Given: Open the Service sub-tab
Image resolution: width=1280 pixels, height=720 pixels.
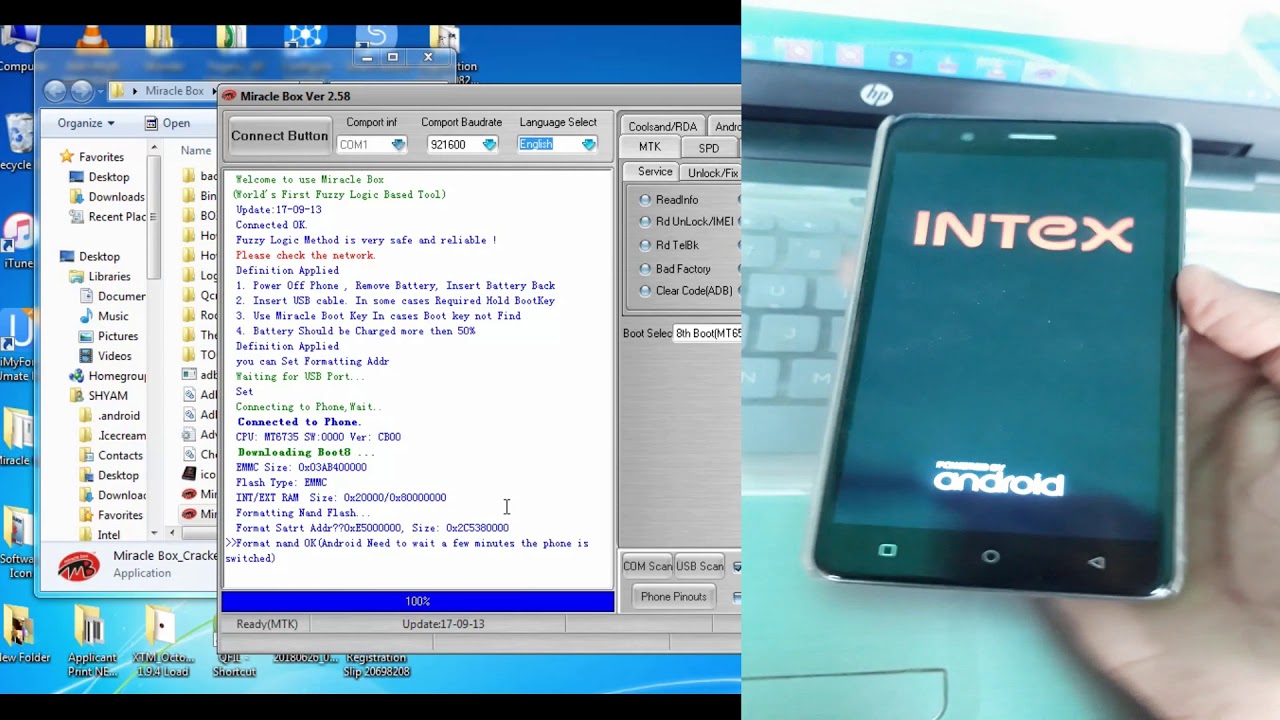Looking at the screenshot, I should (x=655, y=172).
